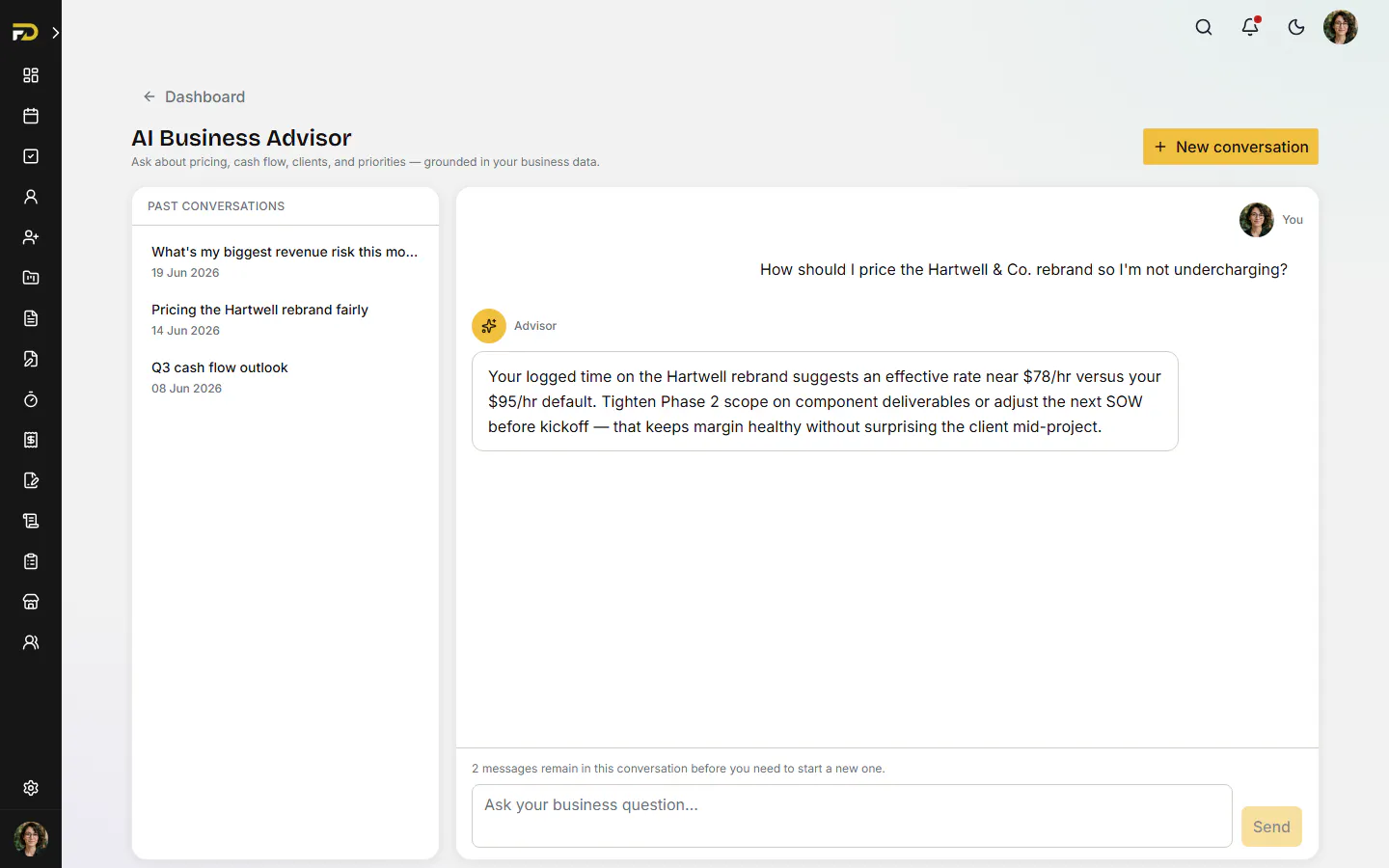This screenshot has height=868, width=1389.
Task: Open the clipboard list icon in sidebar
Action: (31, 561)
